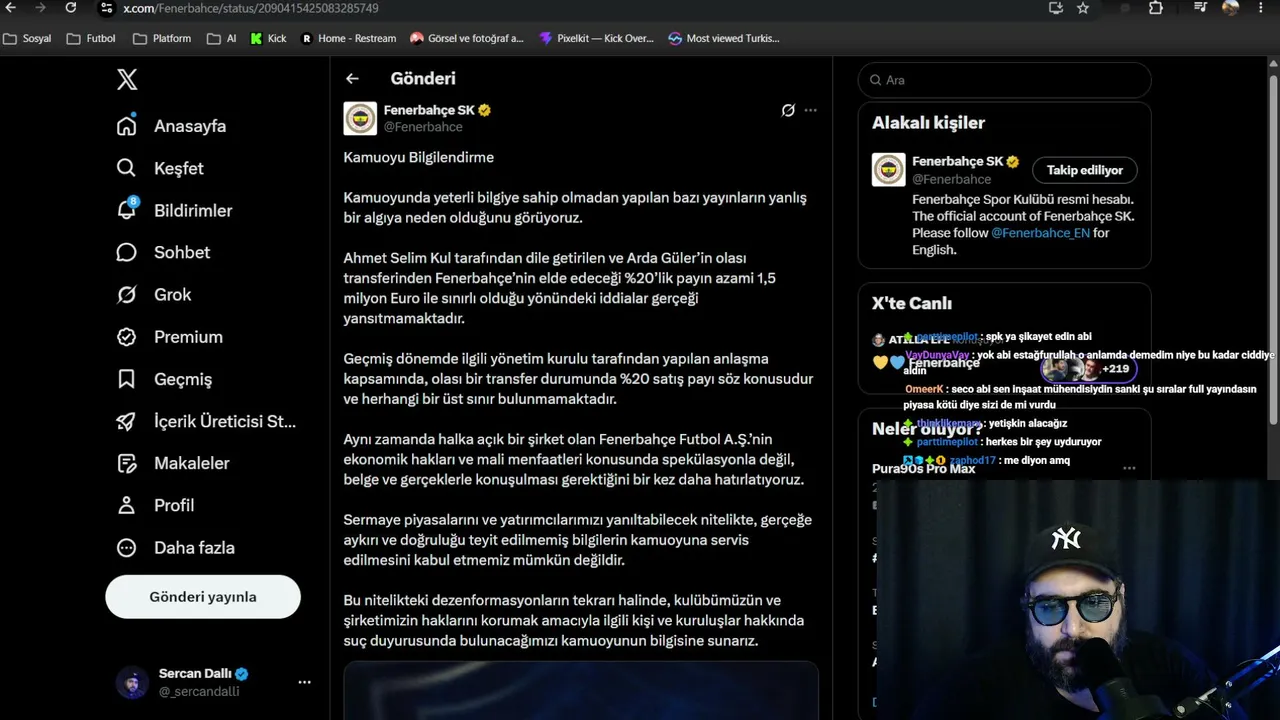
Task: Expand the Daha fazla menu
Action: 176,548
